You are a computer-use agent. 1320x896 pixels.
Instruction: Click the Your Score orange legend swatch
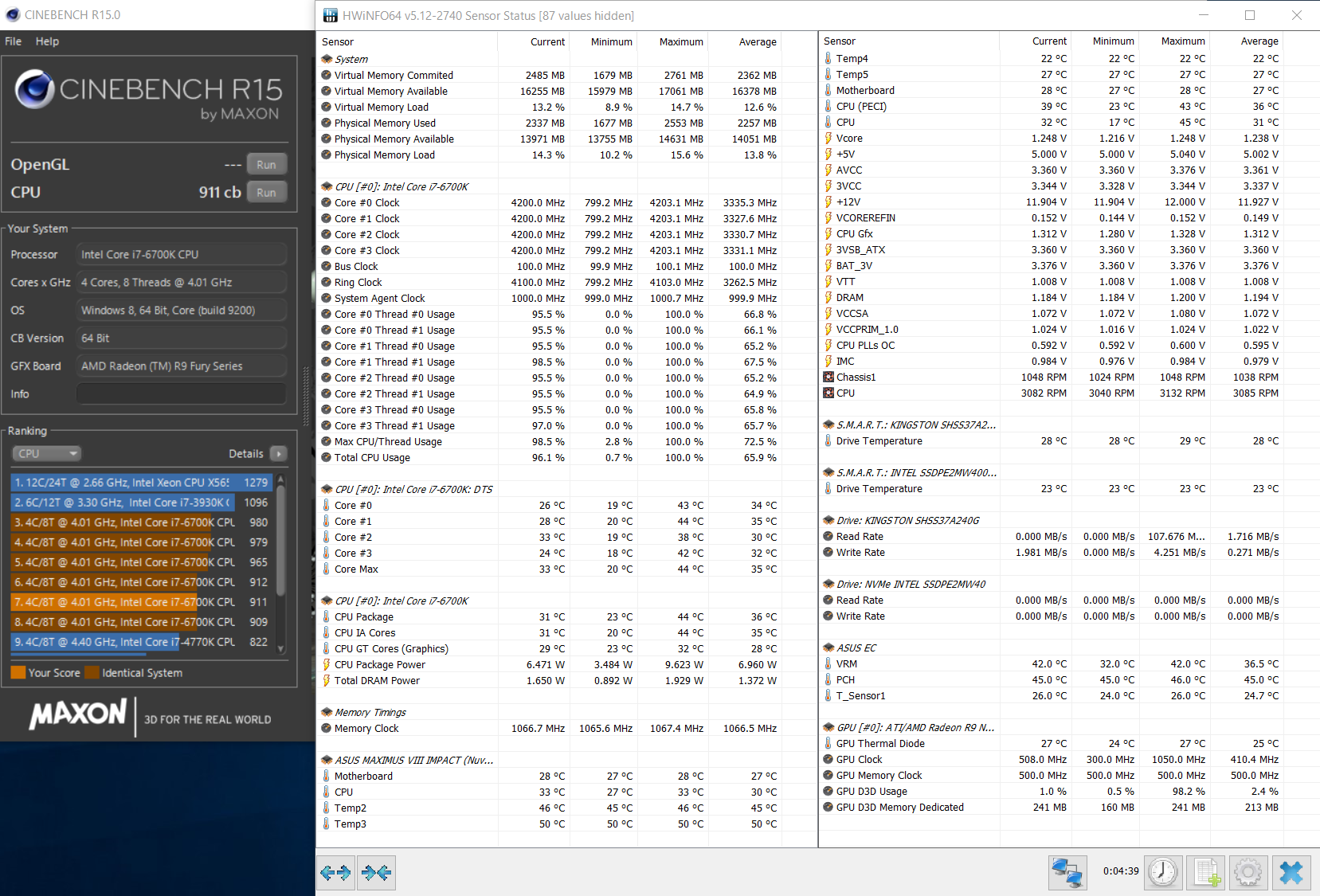point(18,673)
